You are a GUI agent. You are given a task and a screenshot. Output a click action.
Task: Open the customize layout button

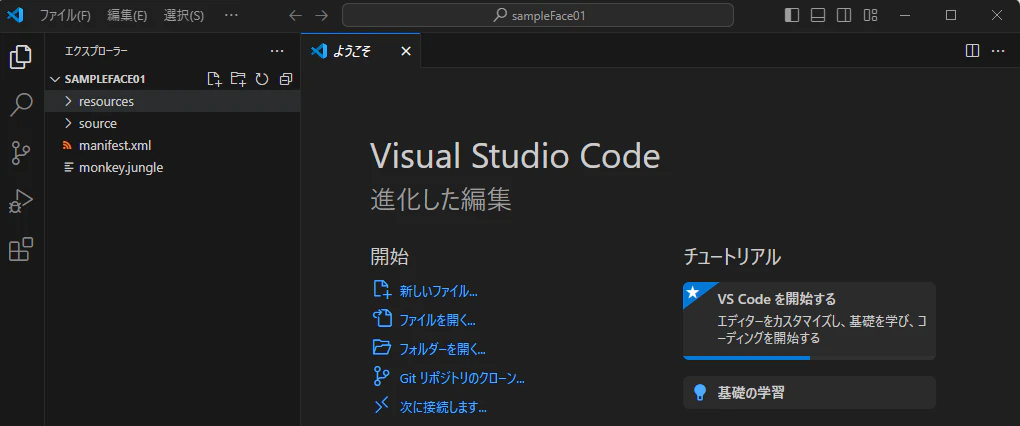pyautogui.click(x=870, y=15)
